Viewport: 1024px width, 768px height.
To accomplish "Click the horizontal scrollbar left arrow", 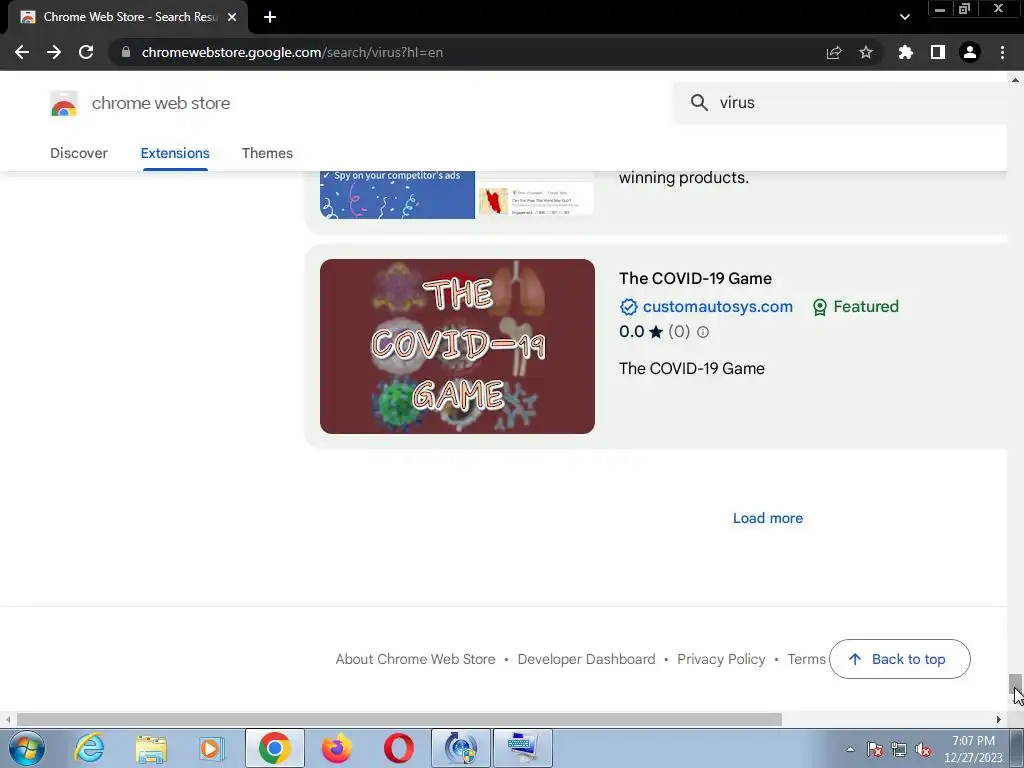I will pyautogui.click(x=8, y=719).
